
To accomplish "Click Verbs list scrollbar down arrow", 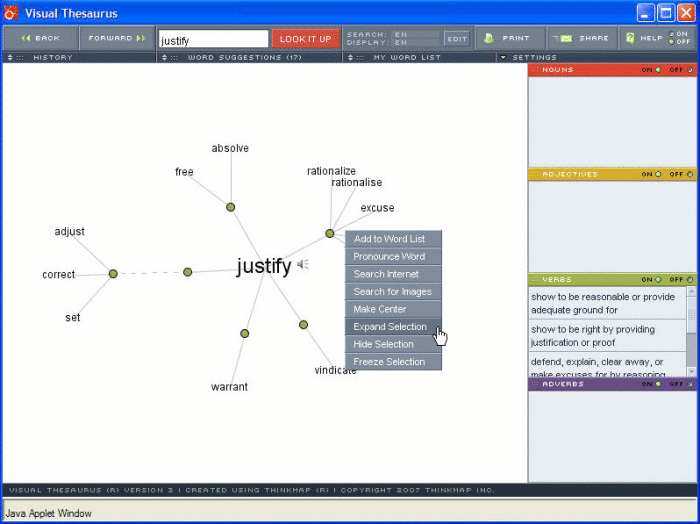I will (x=692, y=372).
